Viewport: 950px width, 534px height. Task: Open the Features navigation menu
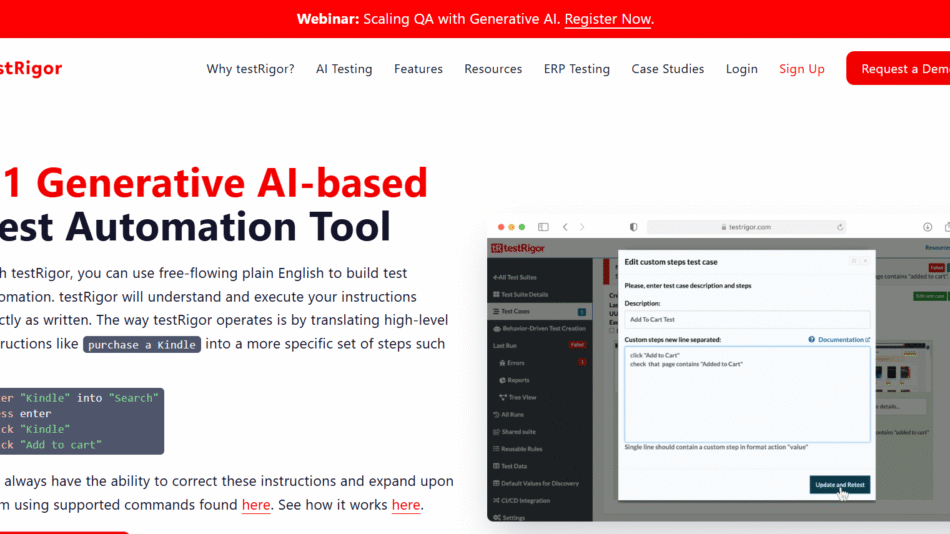point(418,69)
